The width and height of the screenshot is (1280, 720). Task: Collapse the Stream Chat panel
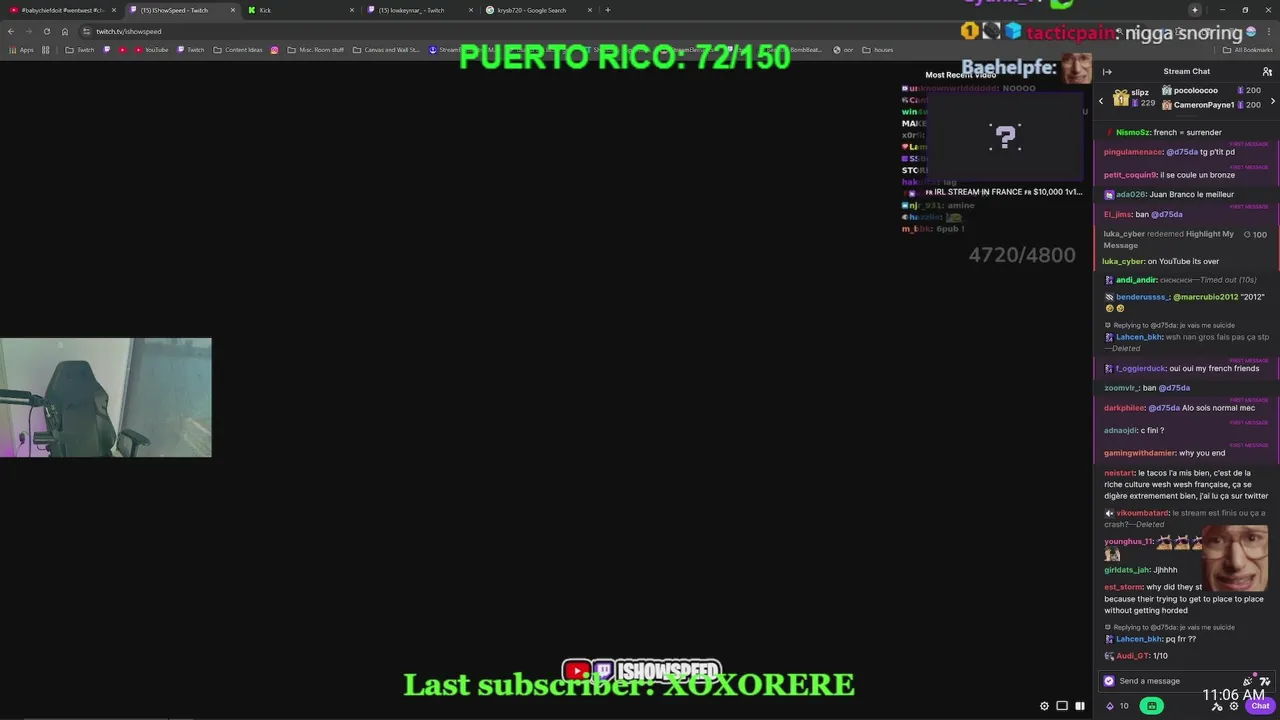pos(1107,71)
